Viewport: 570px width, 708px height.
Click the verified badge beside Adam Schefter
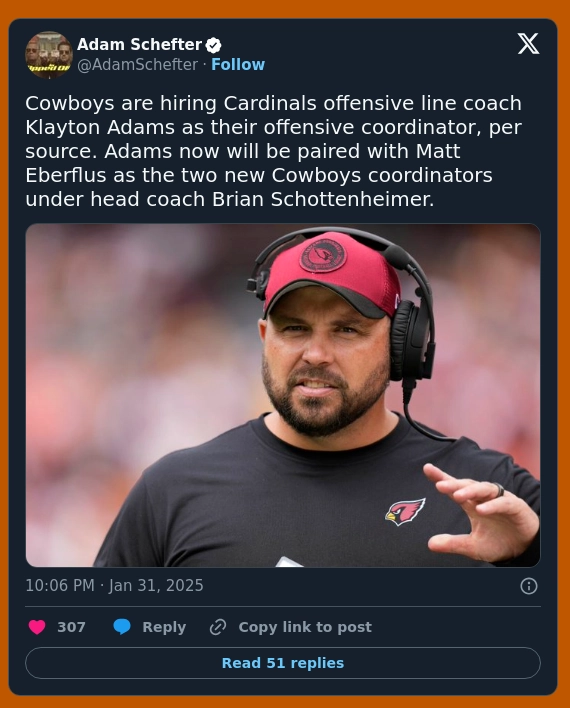point(214,45)
